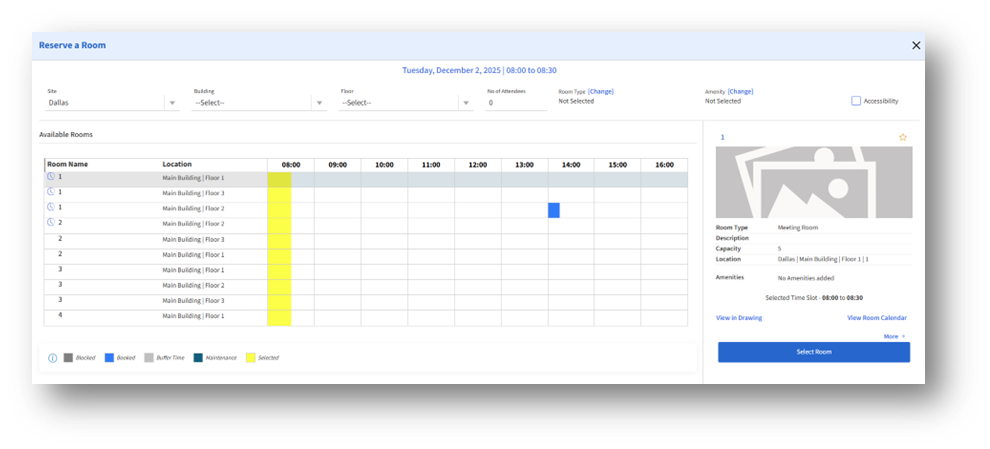Click clock icon beside room 2 on Floor 2
Screen dimensions: 990x449
tap(51, 223)
